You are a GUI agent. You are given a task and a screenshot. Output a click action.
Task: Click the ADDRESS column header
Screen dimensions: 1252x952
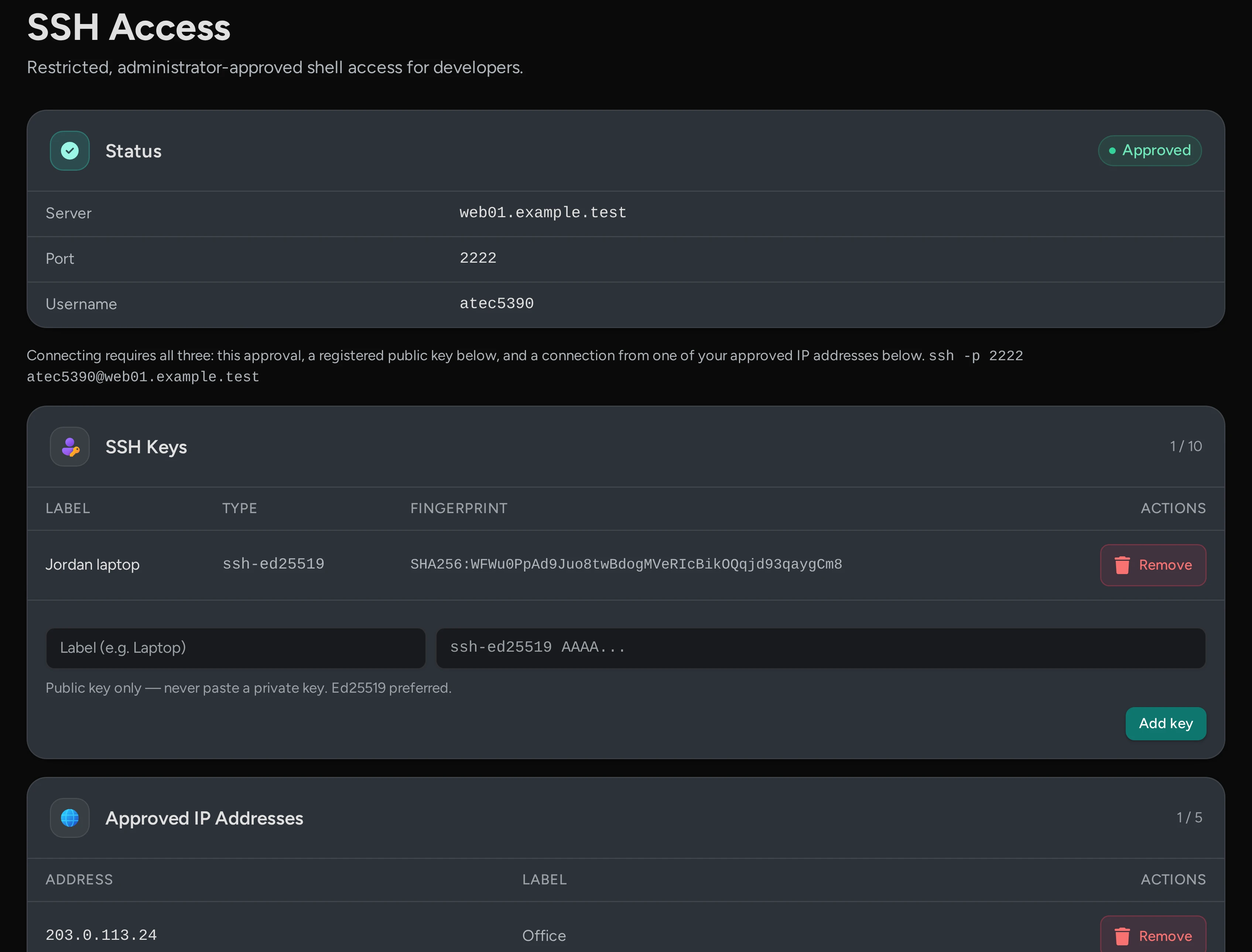[x=79, y=880]
